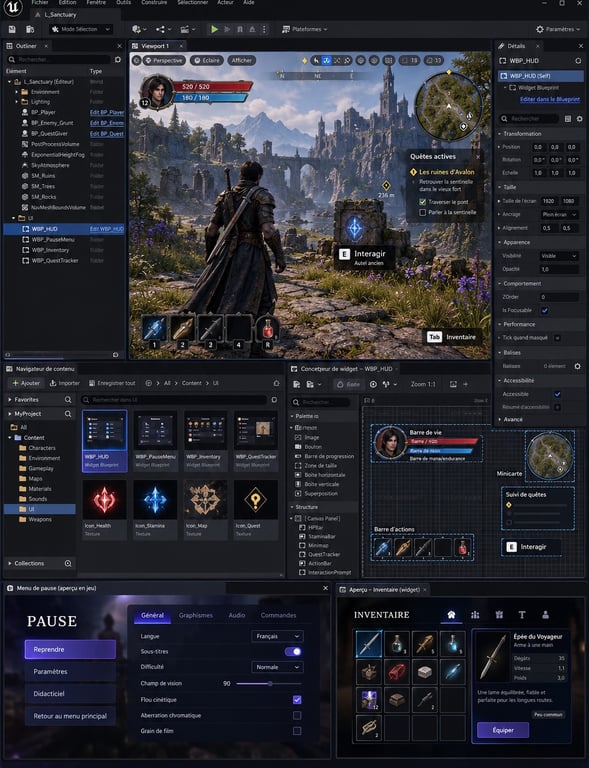This screenshot has width=589, height=768.
Task: Switch to the Graphismes tab
Action: click(195, 616)
